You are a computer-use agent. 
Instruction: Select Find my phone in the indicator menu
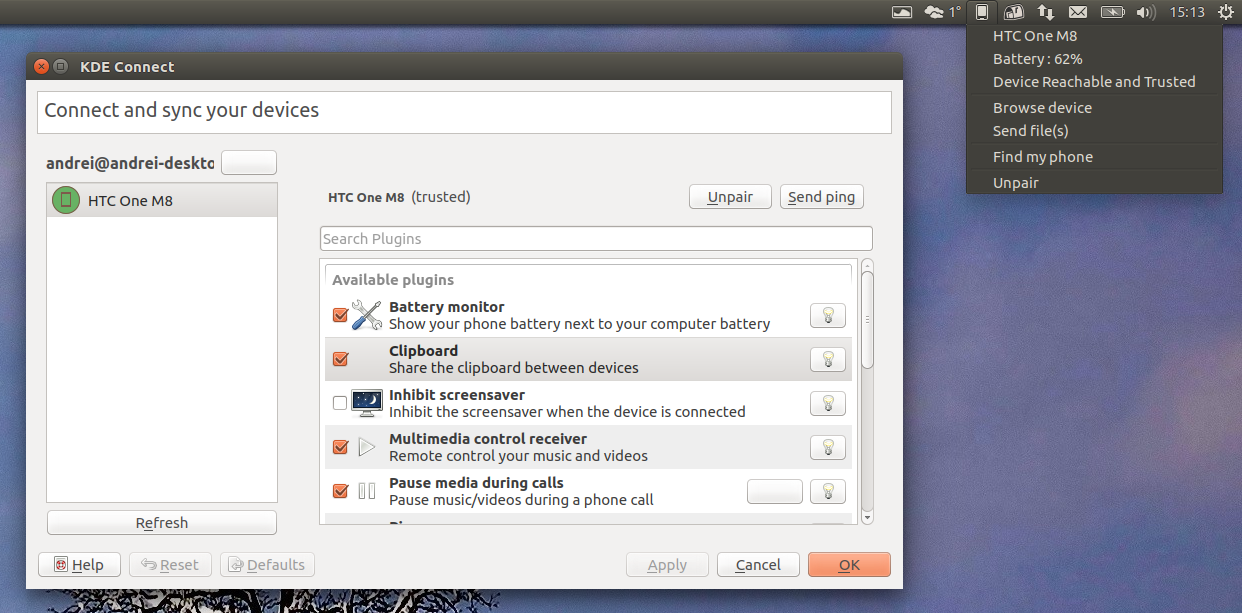[x=1042, y=156]
